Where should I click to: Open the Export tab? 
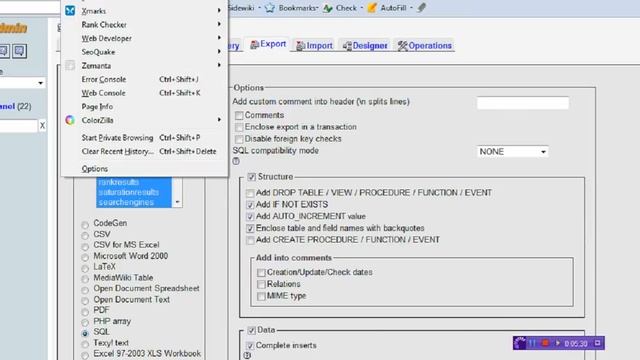[268, 44]
